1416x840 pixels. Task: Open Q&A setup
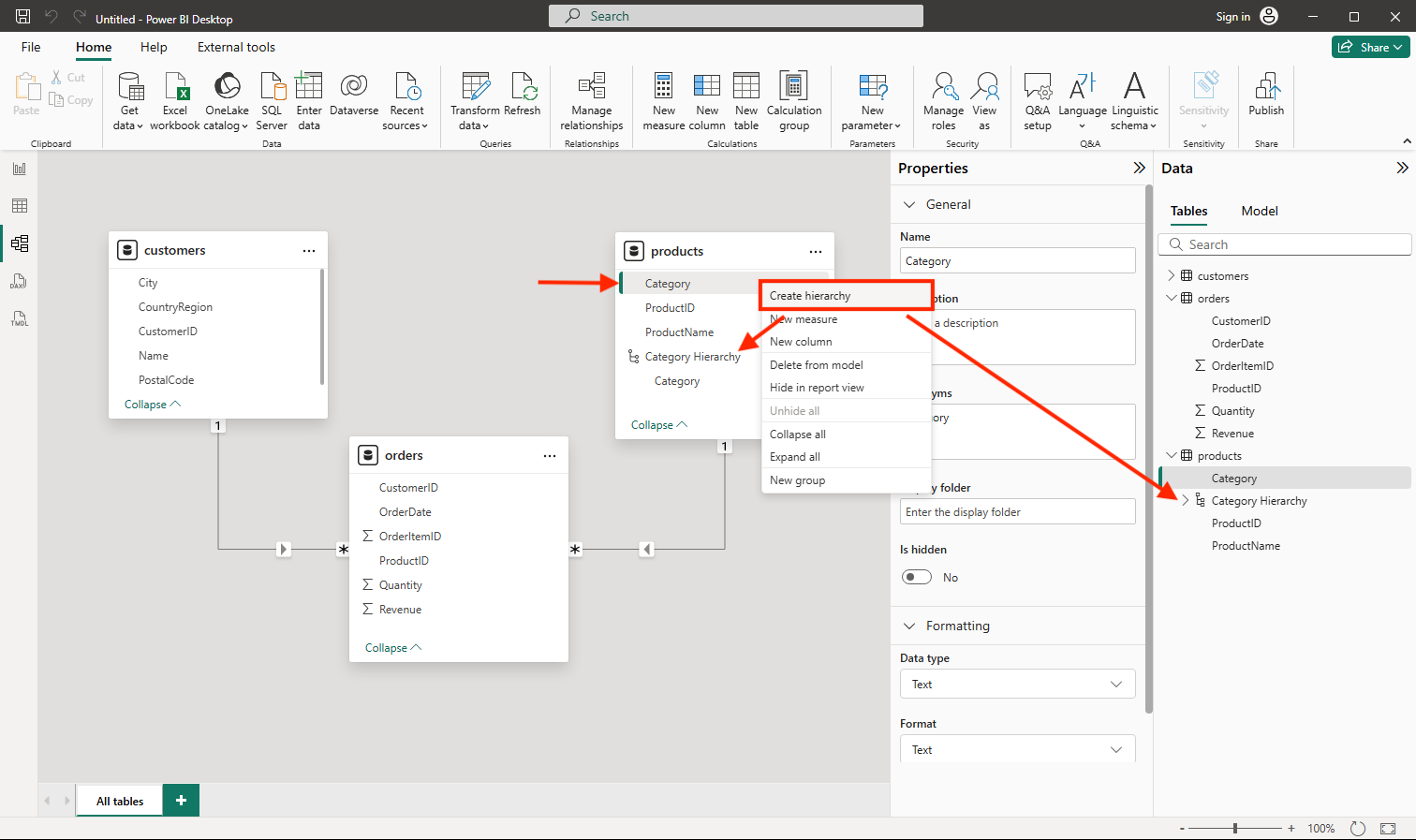coord(1038,101)
